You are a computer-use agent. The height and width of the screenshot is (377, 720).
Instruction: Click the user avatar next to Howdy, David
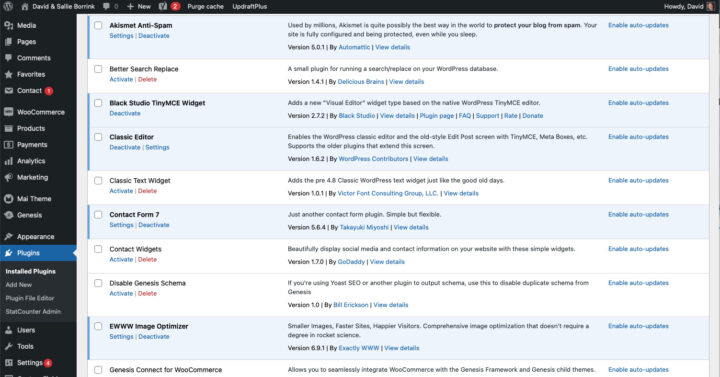pos(711,6)
